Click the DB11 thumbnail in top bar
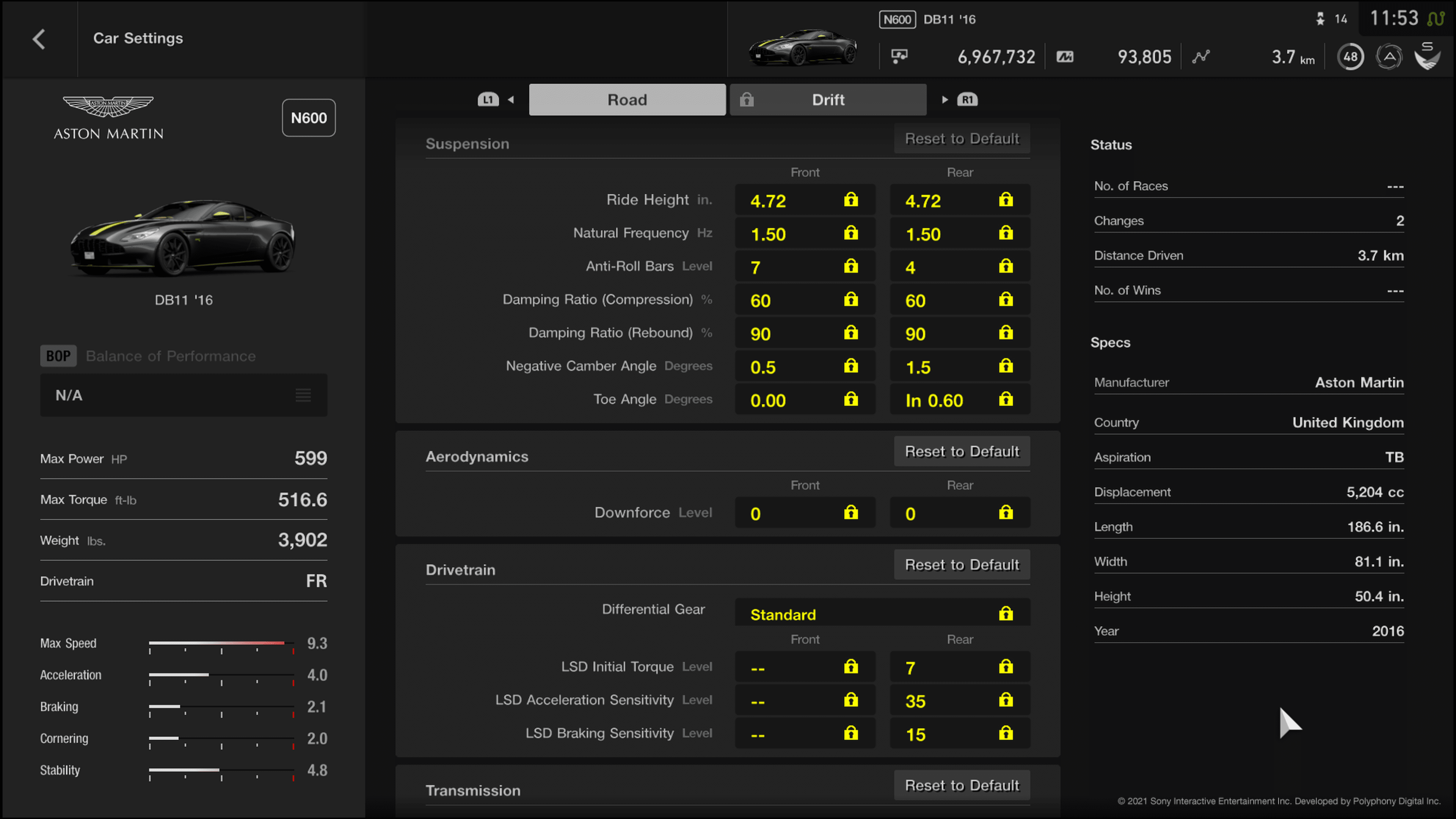The image size is (1456, 819). point(803,47)
